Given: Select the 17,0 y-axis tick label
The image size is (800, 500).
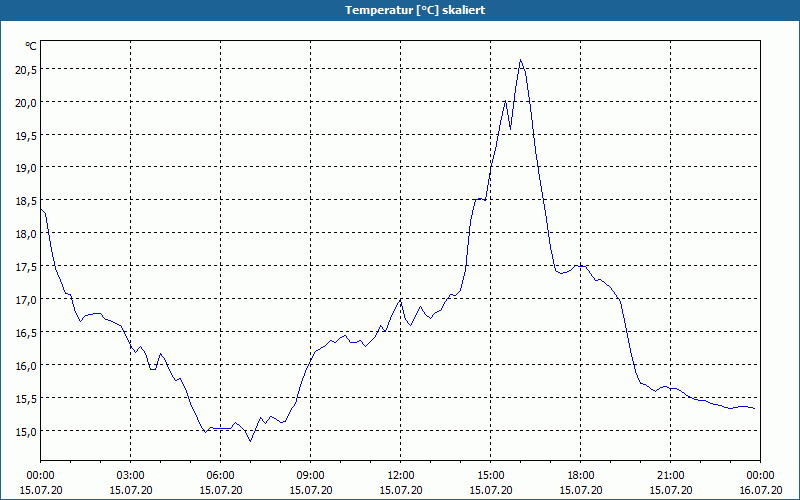Looking at the screenshot, I should coord(26,301).
